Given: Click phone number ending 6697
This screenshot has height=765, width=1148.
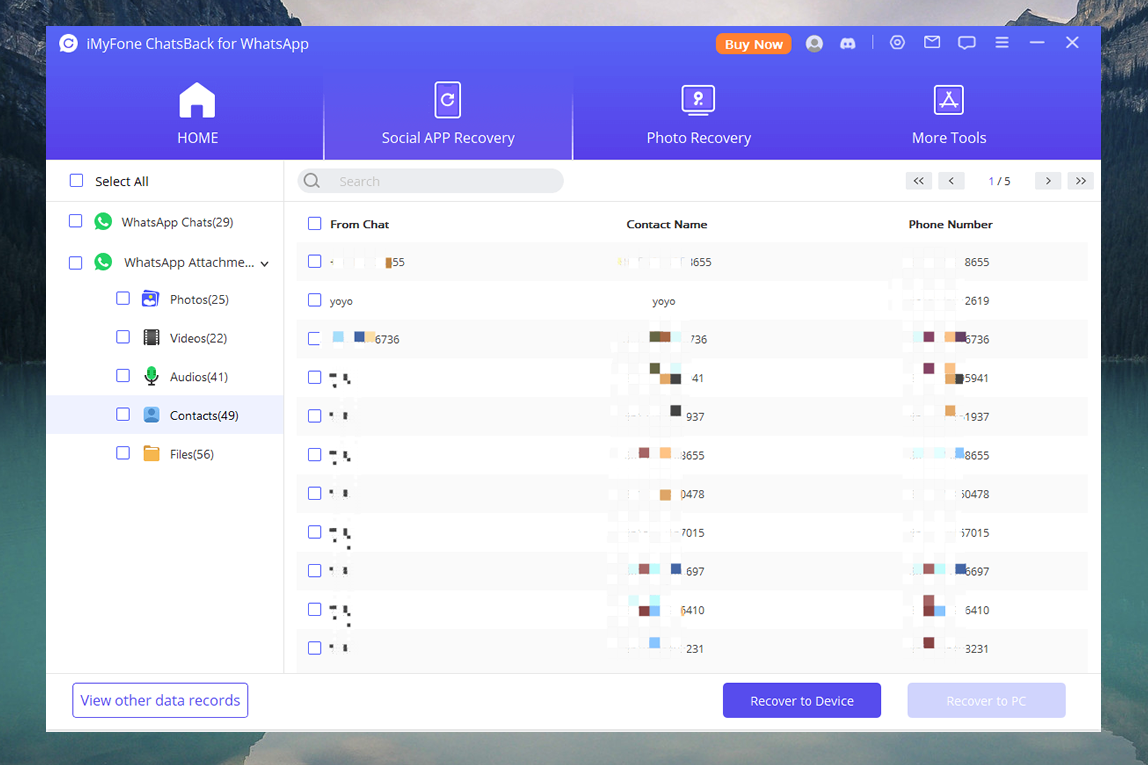Looking at the screenshot, I should [x=977, y=571].
